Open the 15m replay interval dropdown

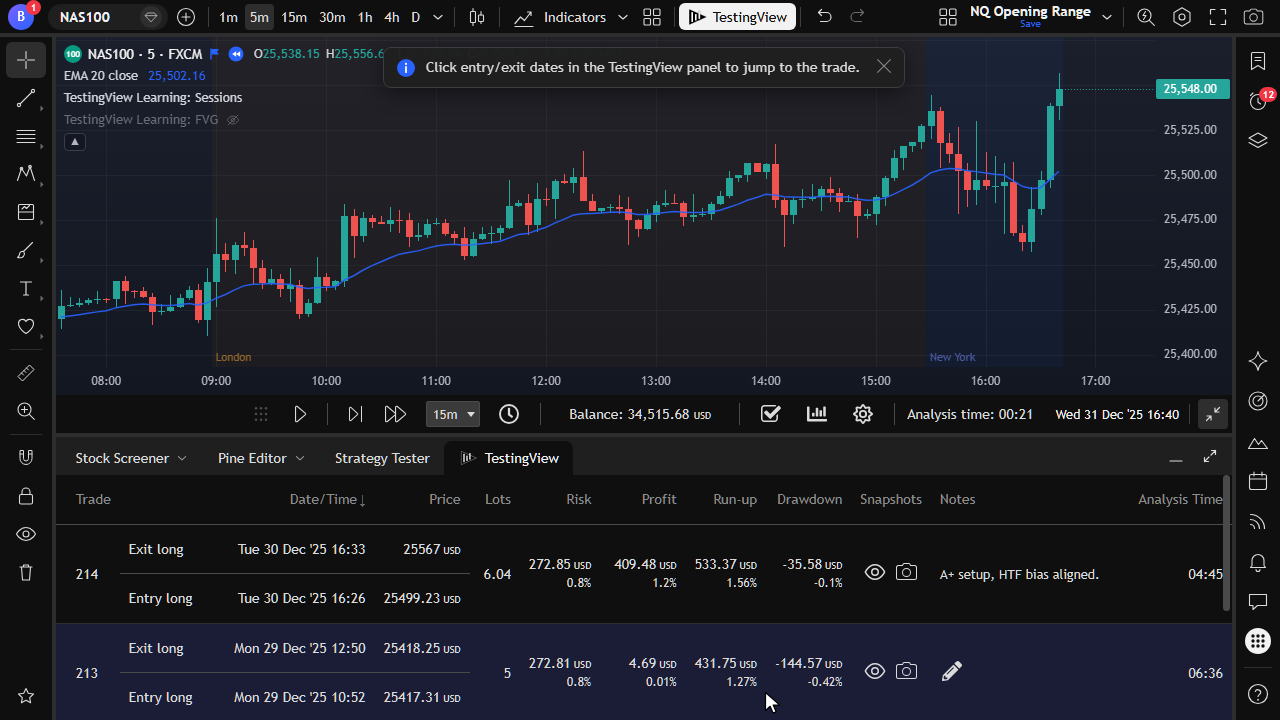pyautogui.click(x=453, y=414)
